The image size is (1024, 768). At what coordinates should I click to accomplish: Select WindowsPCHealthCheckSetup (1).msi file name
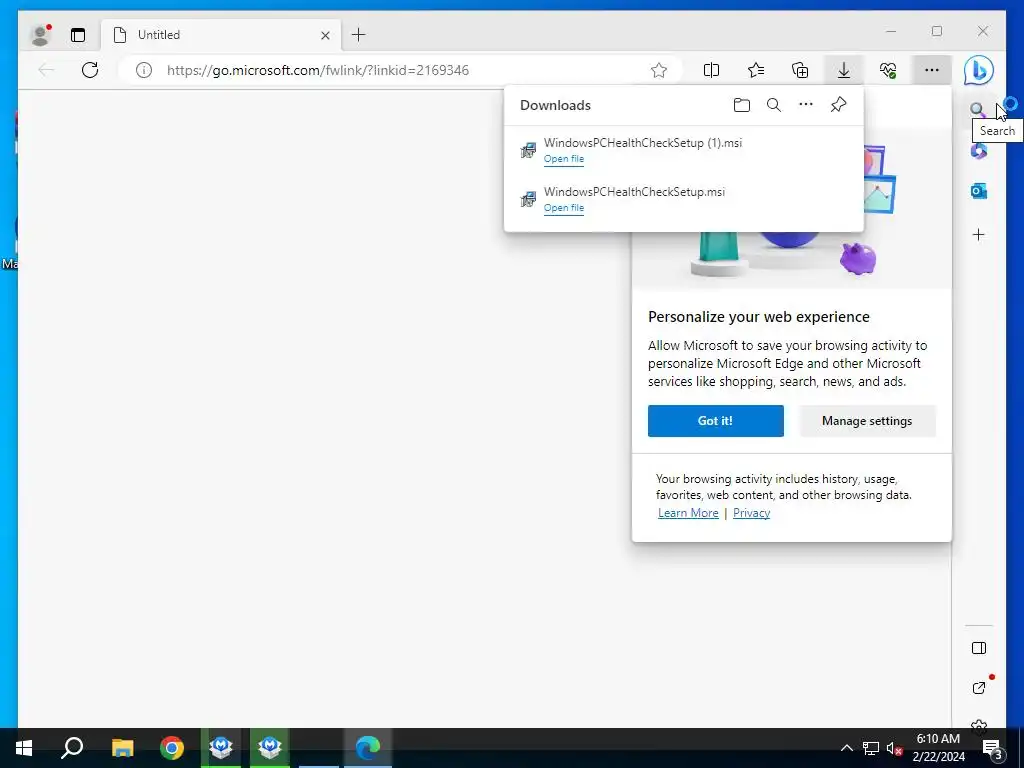(x=643, y=142)
